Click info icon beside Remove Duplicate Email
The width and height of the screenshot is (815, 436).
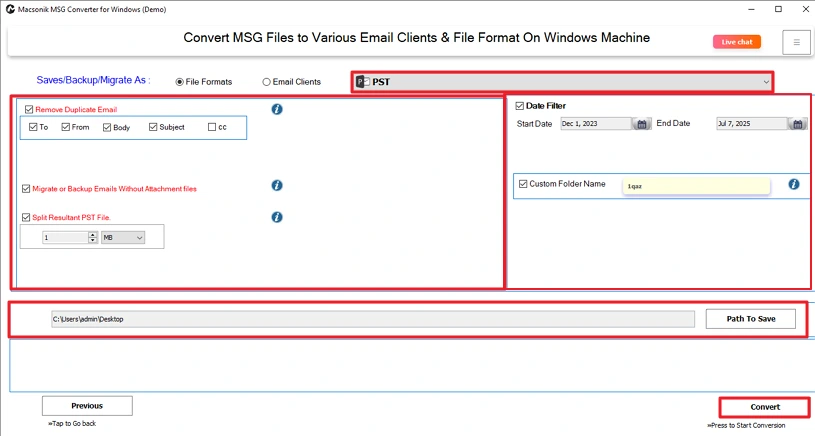277,109
